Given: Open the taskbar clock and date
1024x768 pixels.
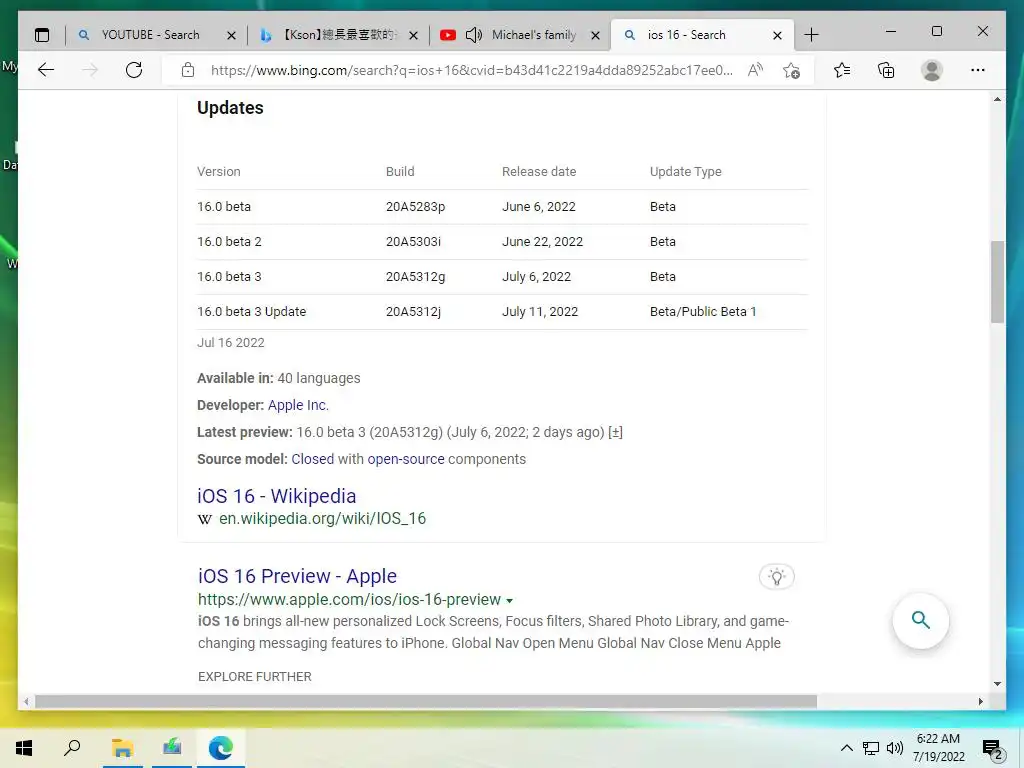Looking at the screenshot, I should click(x=938, y=748).
